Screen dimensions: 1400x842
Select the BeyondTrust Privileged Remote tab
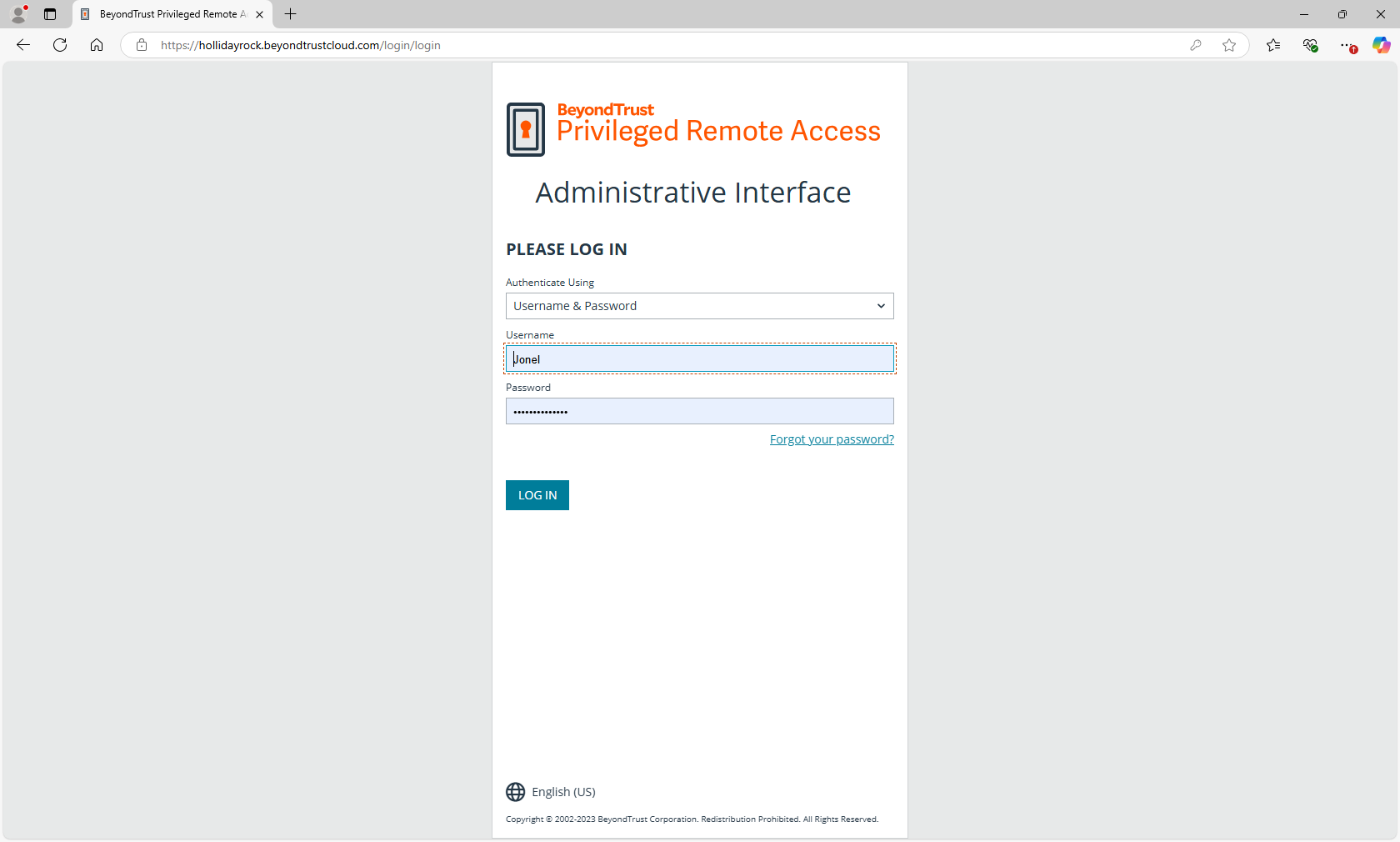click(x=173, y=14)
